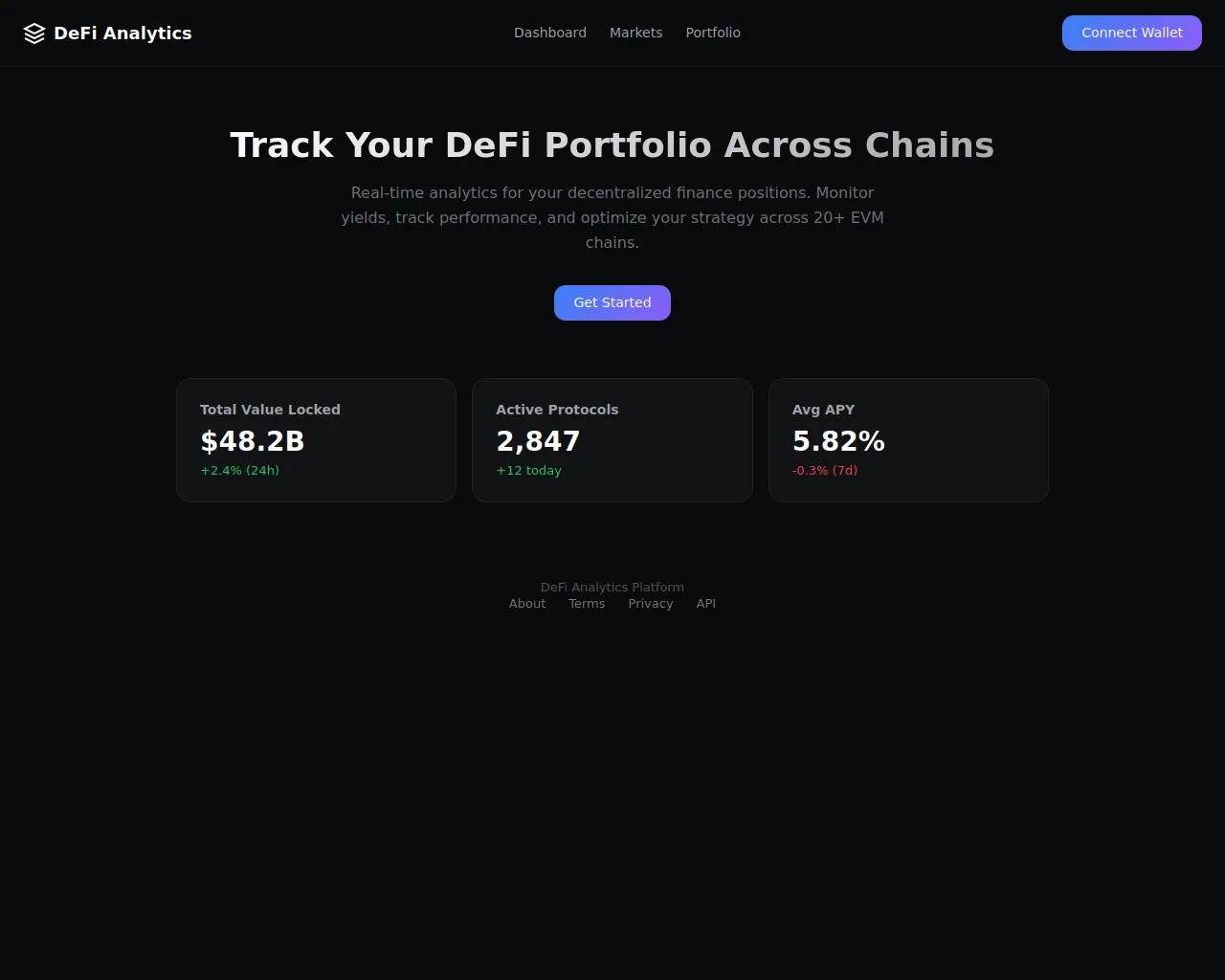
Task: Open the Markets nav item
Action: point(636,33)
